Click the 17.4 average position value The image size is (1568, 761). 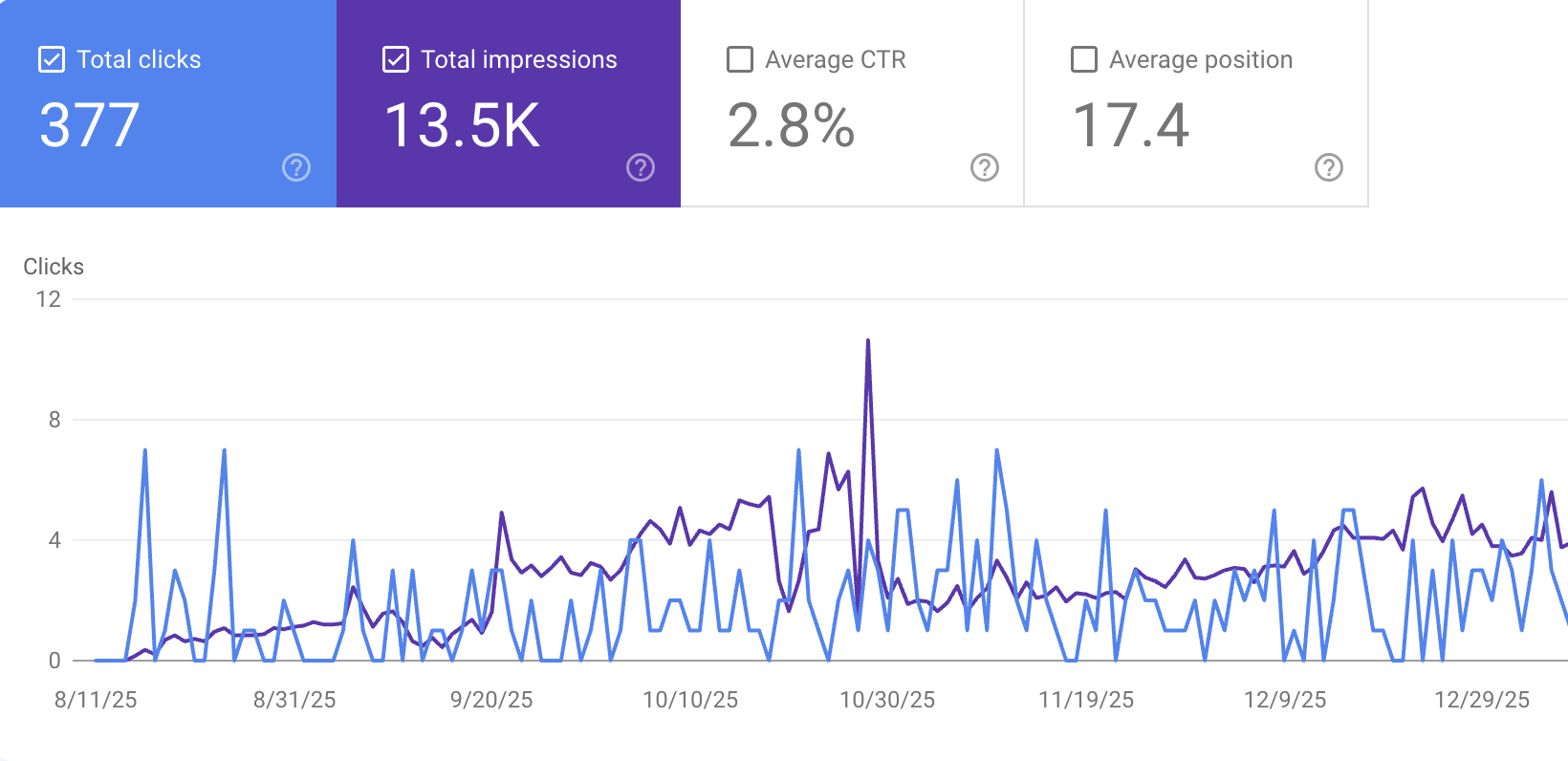[1131, 125]
